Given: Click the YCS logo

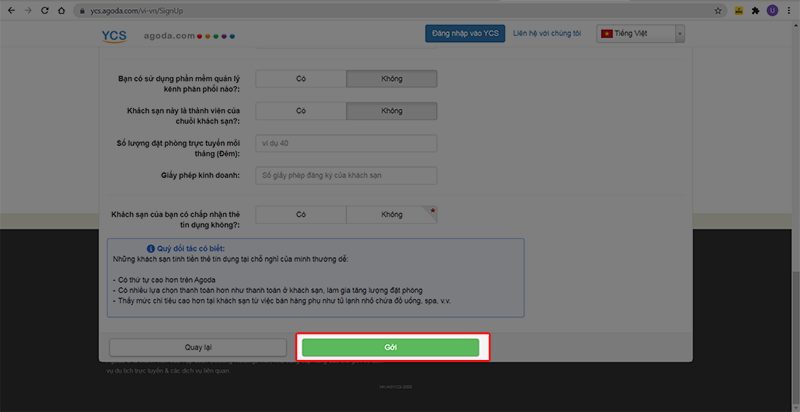Looking at the screenshot, I should click(114, 35).
